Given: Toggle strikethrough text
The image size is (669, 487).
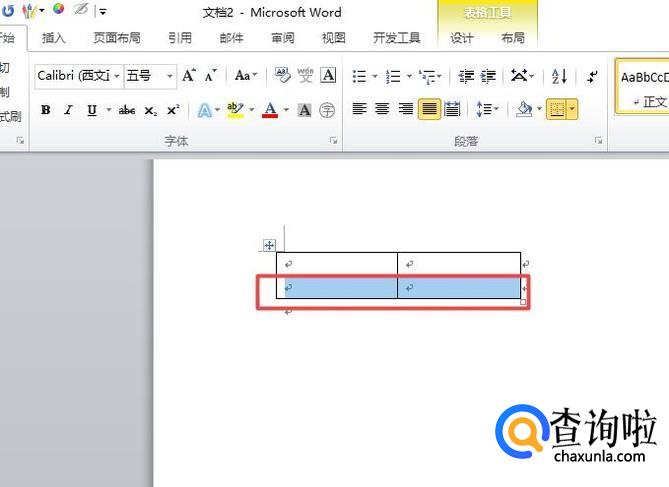Looking at the screenshot, I should (x=127, y=110).
